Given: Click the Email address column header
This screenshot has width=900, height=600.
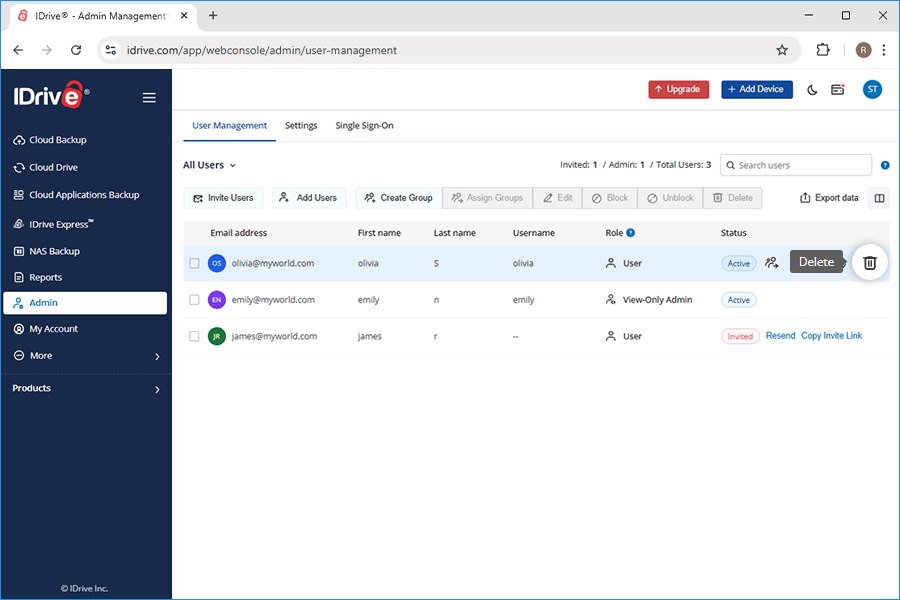Looking at the screenshot, I should click(238, 233).
